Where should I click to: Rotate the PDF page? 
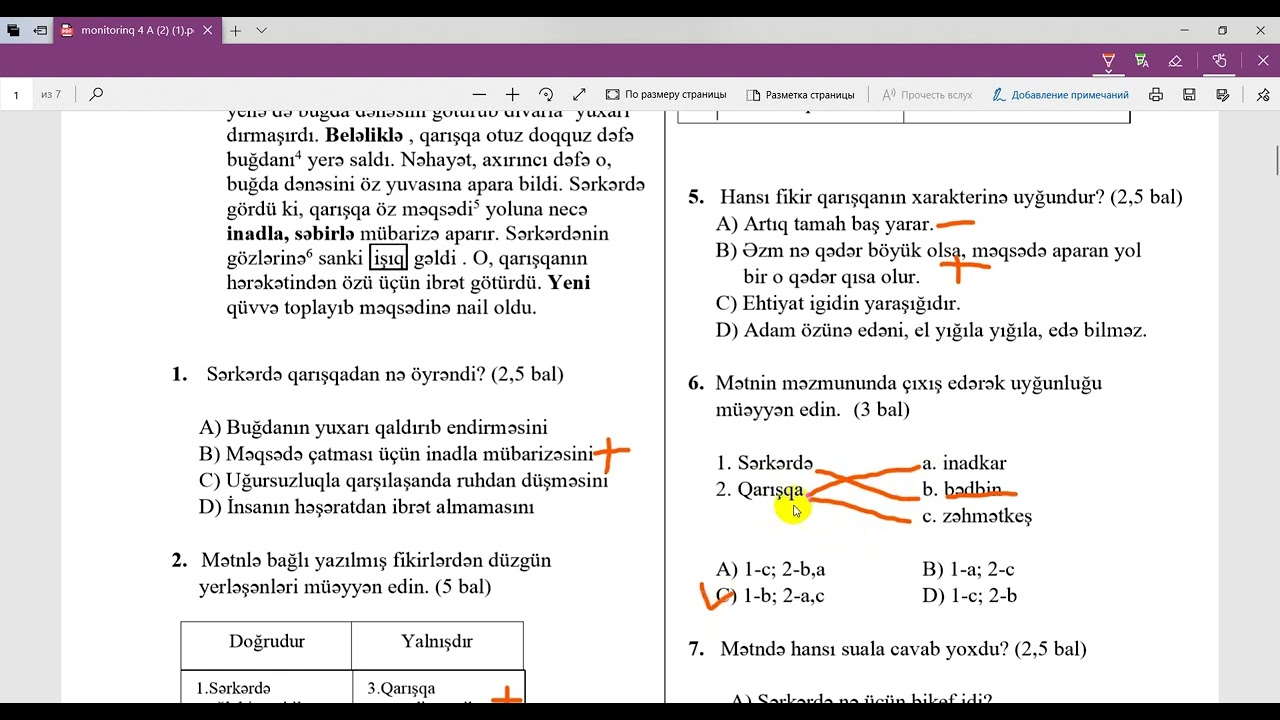(546, 94)
